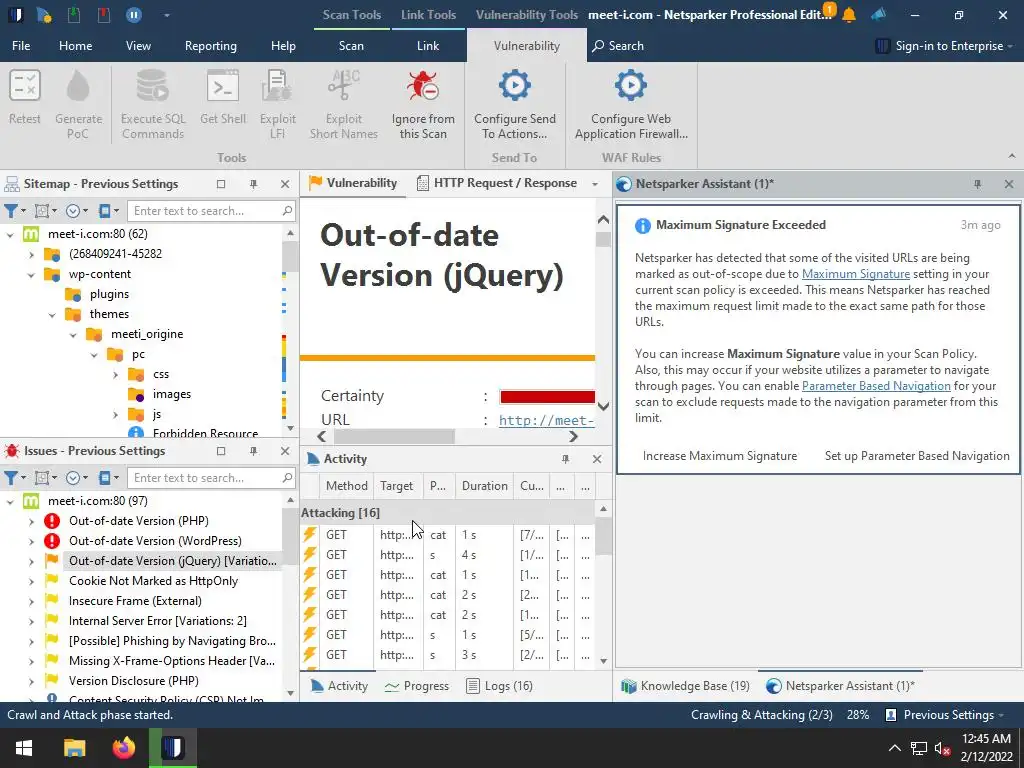The width and height of the screenshot is (1024, 768).
Task: Open the Get Shell tool
Action: [x=223, y=98]
